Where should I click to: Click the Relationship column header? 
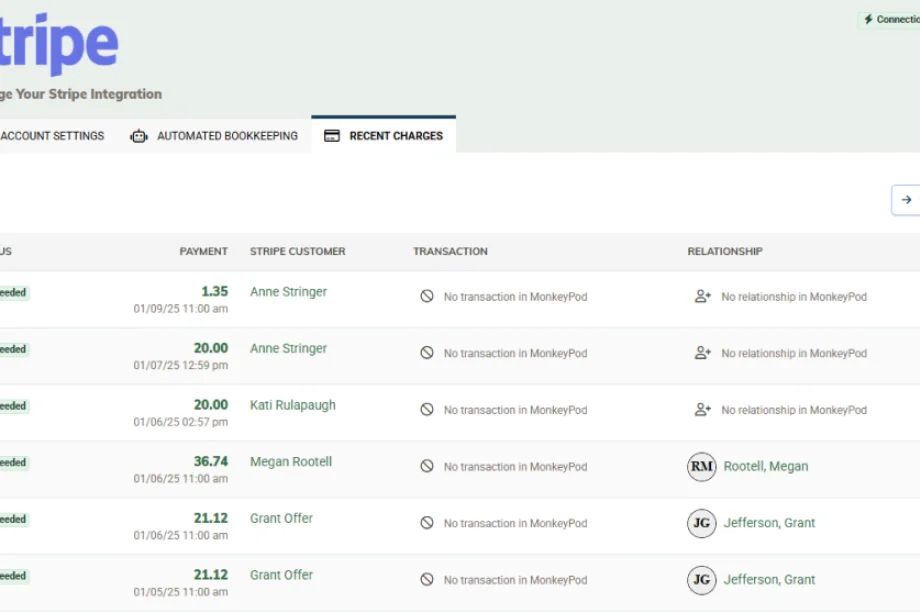pyautogui.click(x=725, y=252)
